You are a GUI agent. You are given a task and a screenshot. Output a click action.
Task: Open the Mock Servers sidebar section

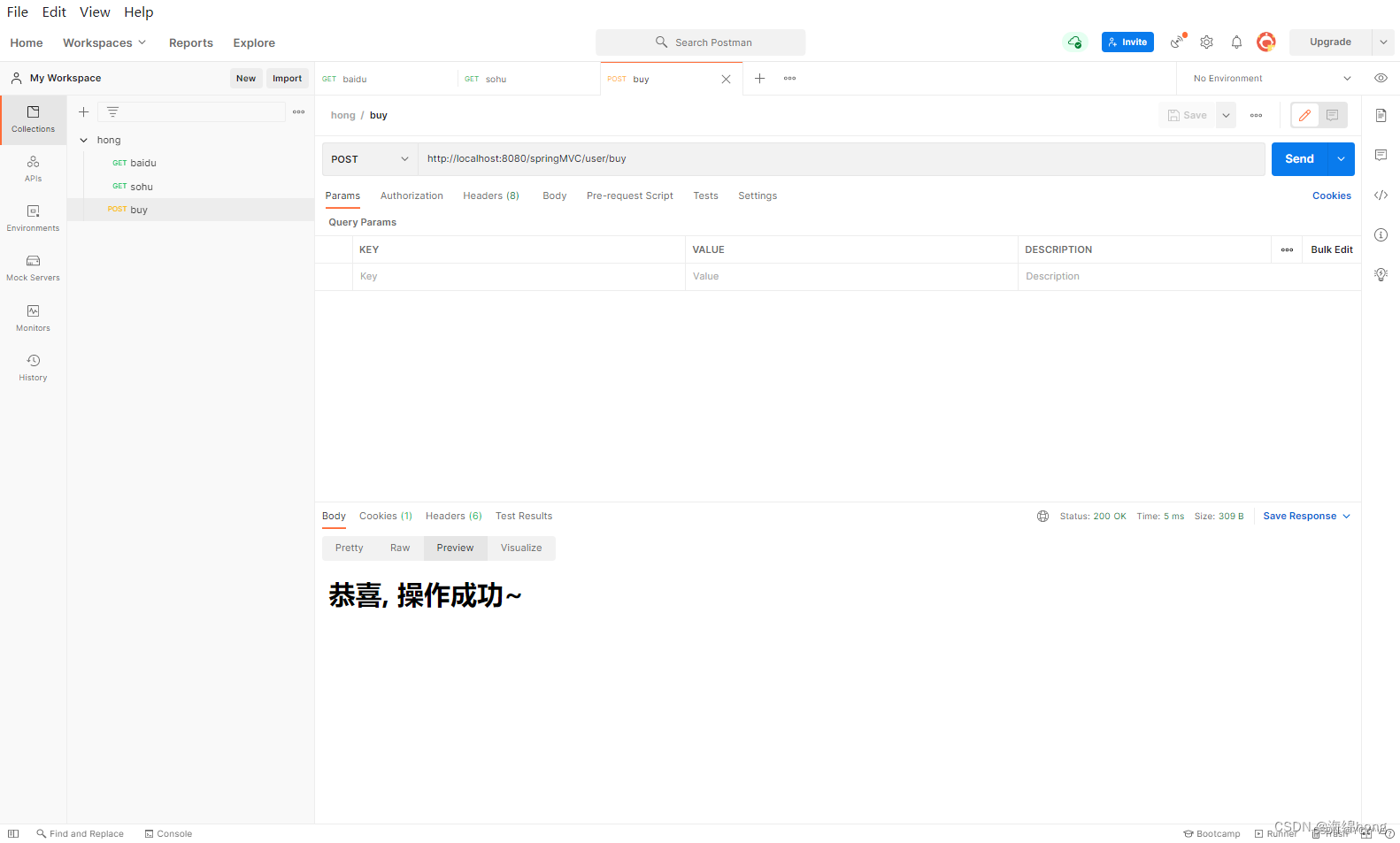pos(33,268)
